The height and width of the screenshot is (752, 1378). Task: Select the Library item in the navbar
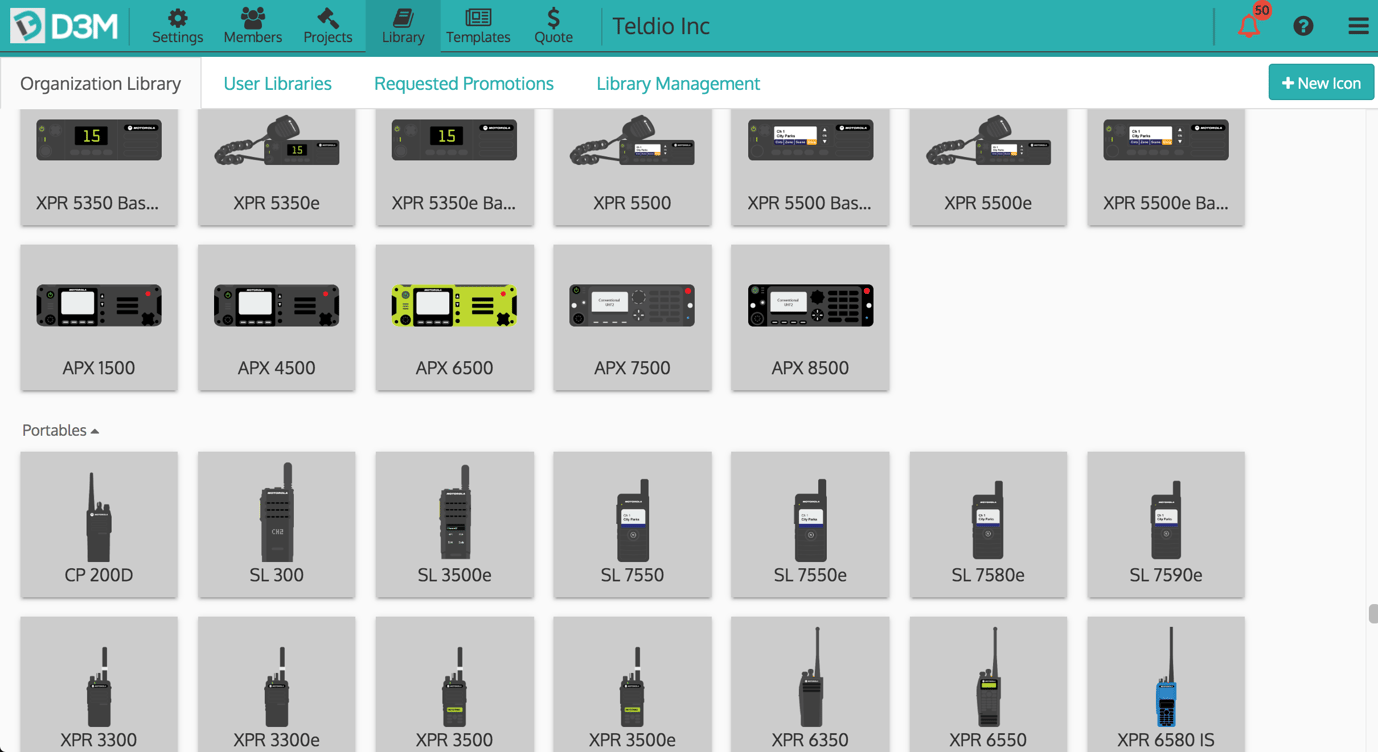[403, 26]
